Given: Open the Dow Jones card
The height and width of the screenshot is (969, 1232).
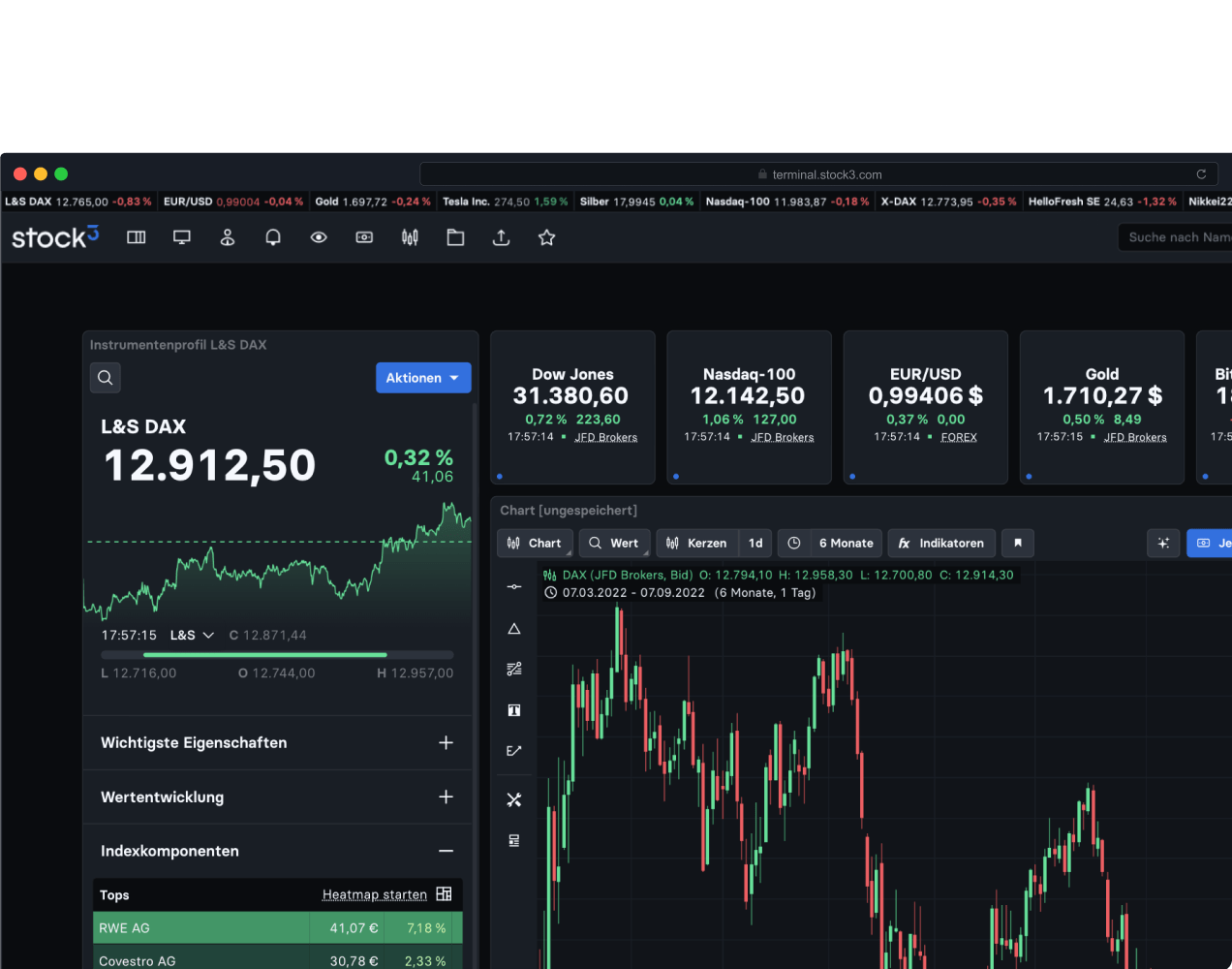Looking at the screenshot, I should point(572,407).
